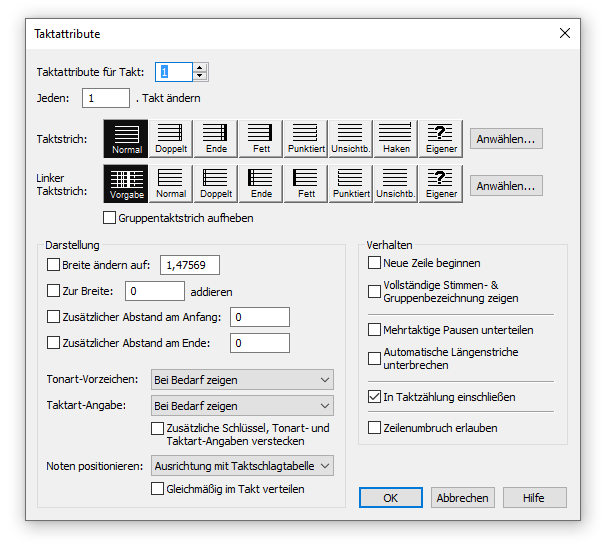Select Unsichtb. for Linker Taktstrich
603x549 pixels.
point(396,184)
